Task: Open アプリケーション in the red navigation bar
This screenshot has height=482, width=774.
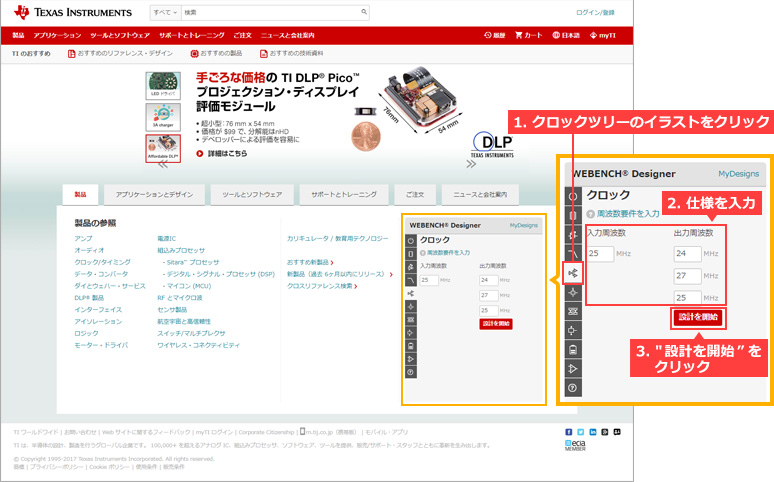Action: pyautogui.click(x=57, y=35)
